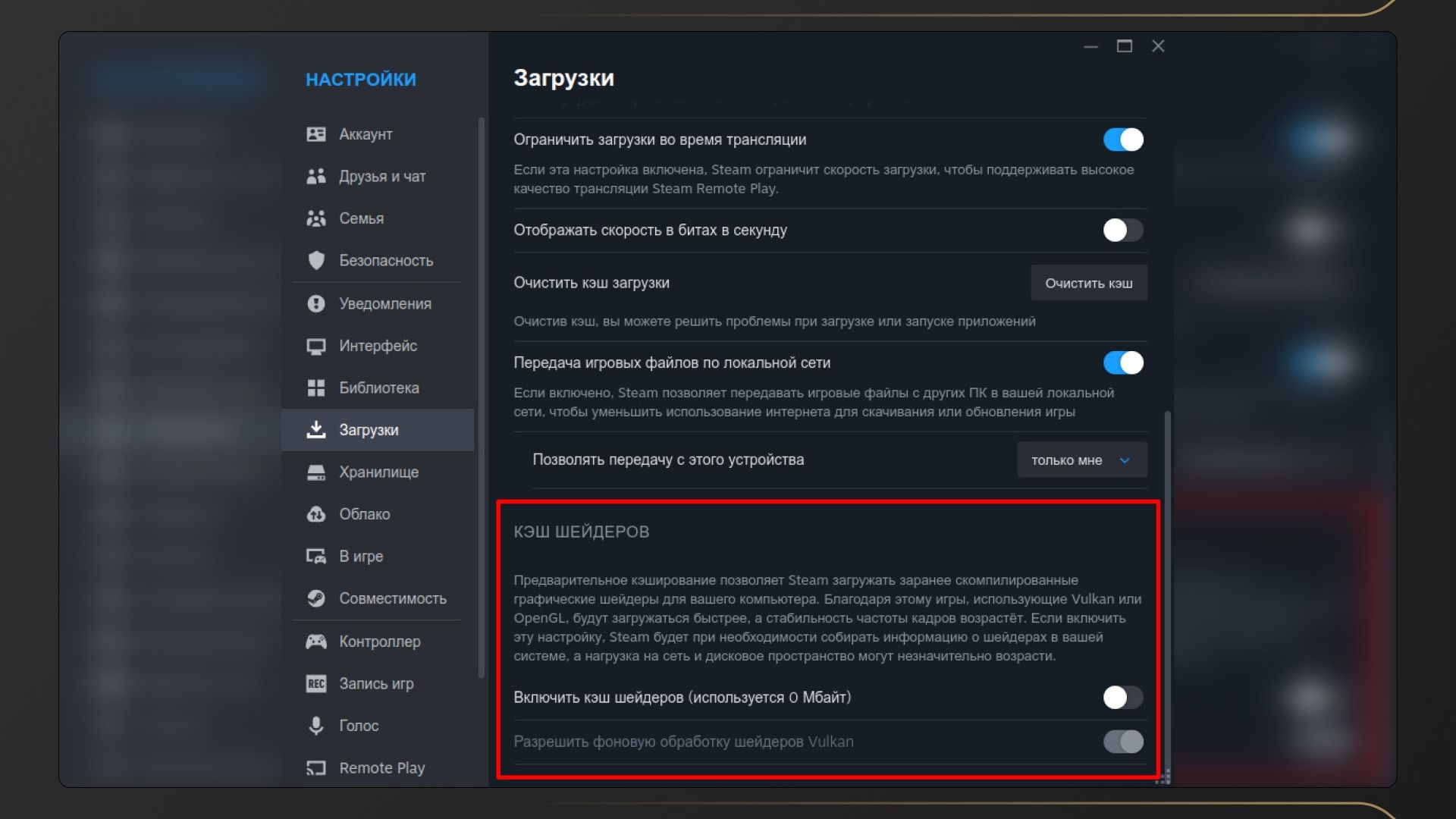Open Friends and chat people icon
This screenshot has width=1456, height=819.
tap(315, 176)
